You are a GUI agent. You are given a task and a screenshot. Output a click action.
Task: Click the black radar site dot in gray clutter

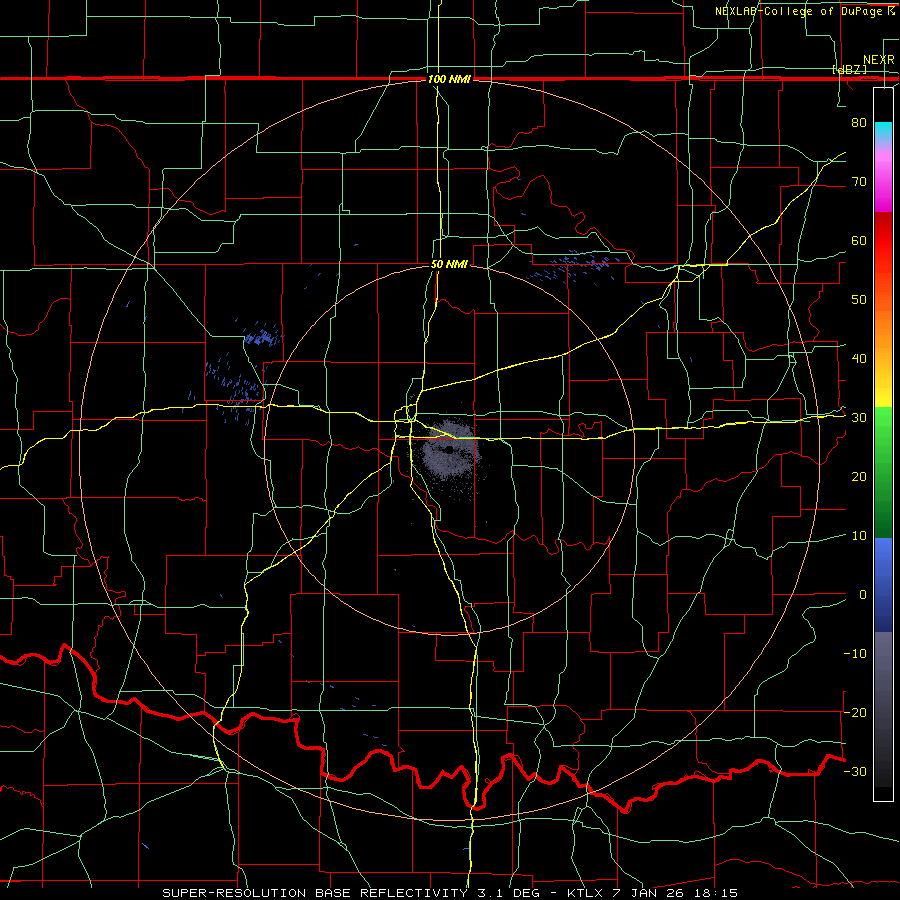(448, 450)
